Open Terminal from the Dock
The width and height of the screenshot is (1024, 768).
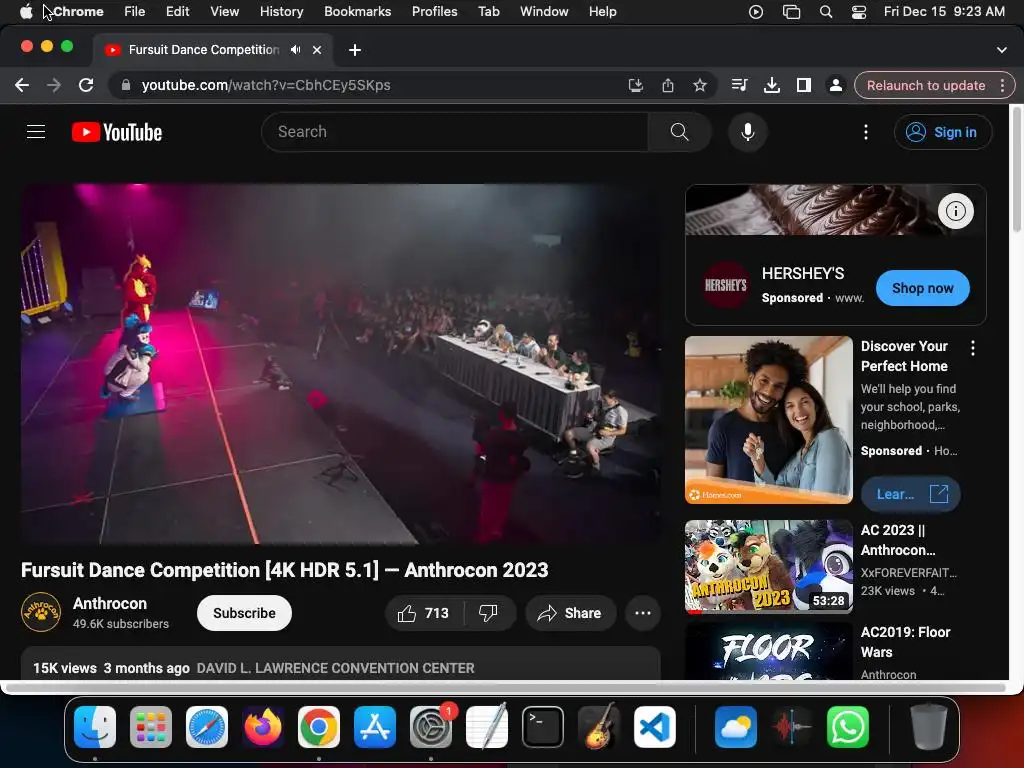pos(543,727)
